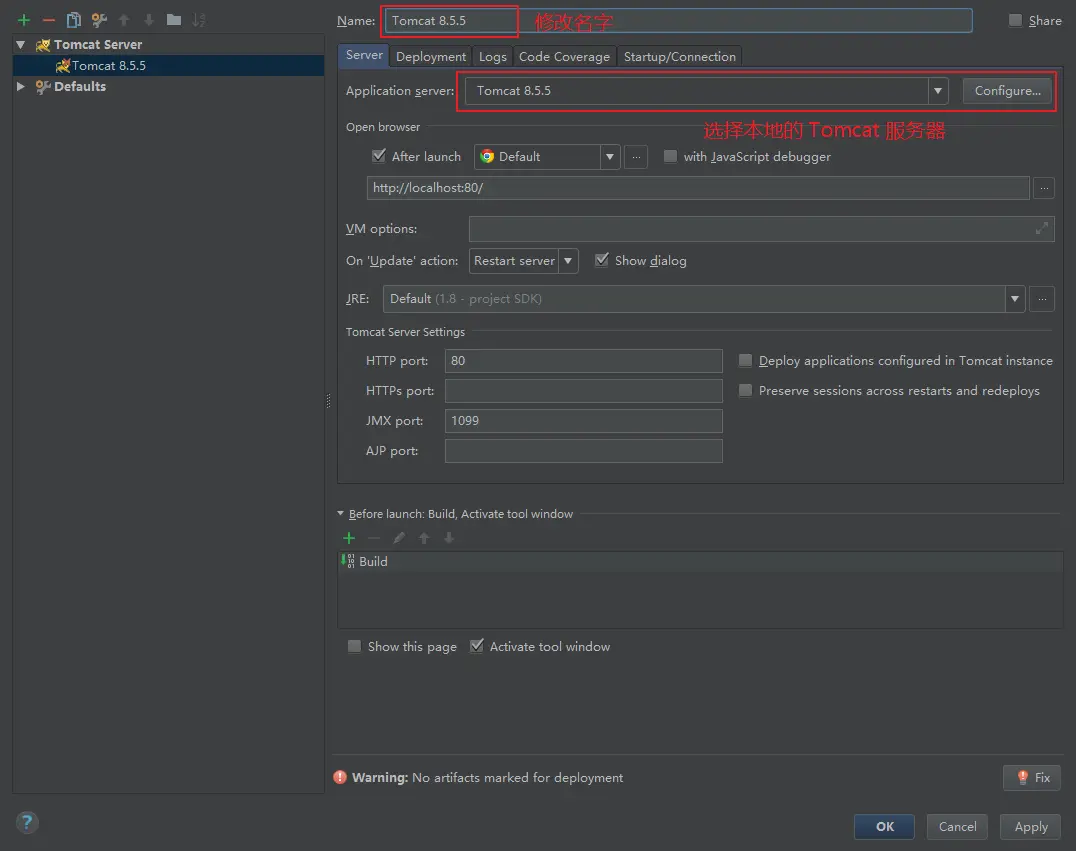Click the HTTPs port field
This screenshot has width=1076, height=851.
(x=583, y=390)
